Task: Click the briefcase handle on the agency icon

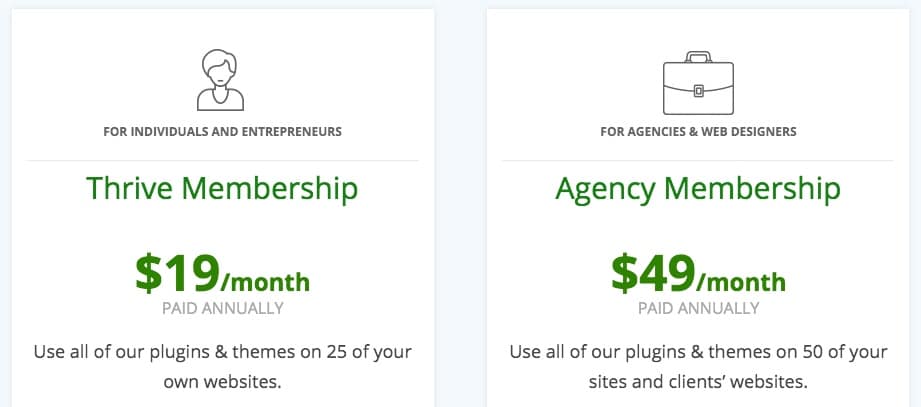Action: pyautogui.click(x=698, y=58)
